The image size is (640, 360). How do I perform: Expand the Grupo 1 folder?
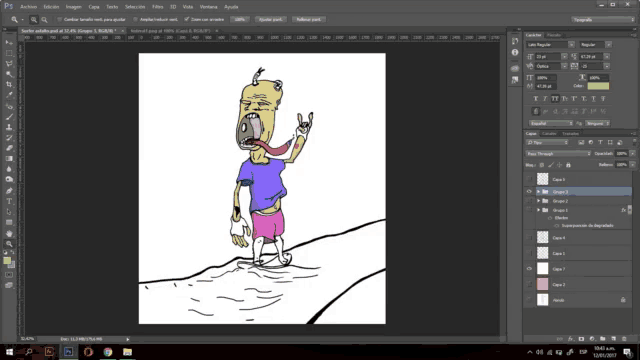click(538, 210)
